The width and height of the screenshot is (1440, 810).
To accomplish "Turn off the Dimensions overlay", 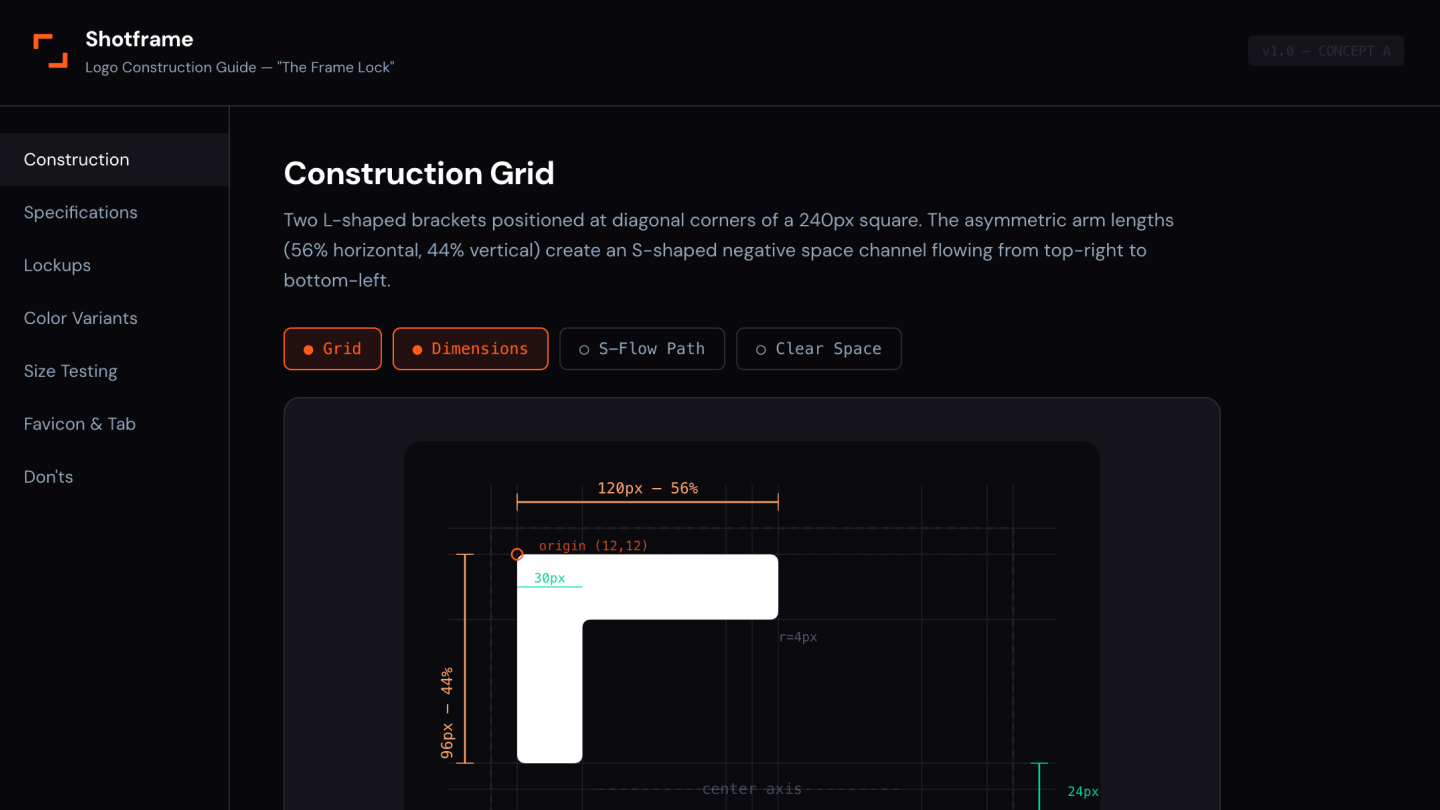I will [470, 349].
